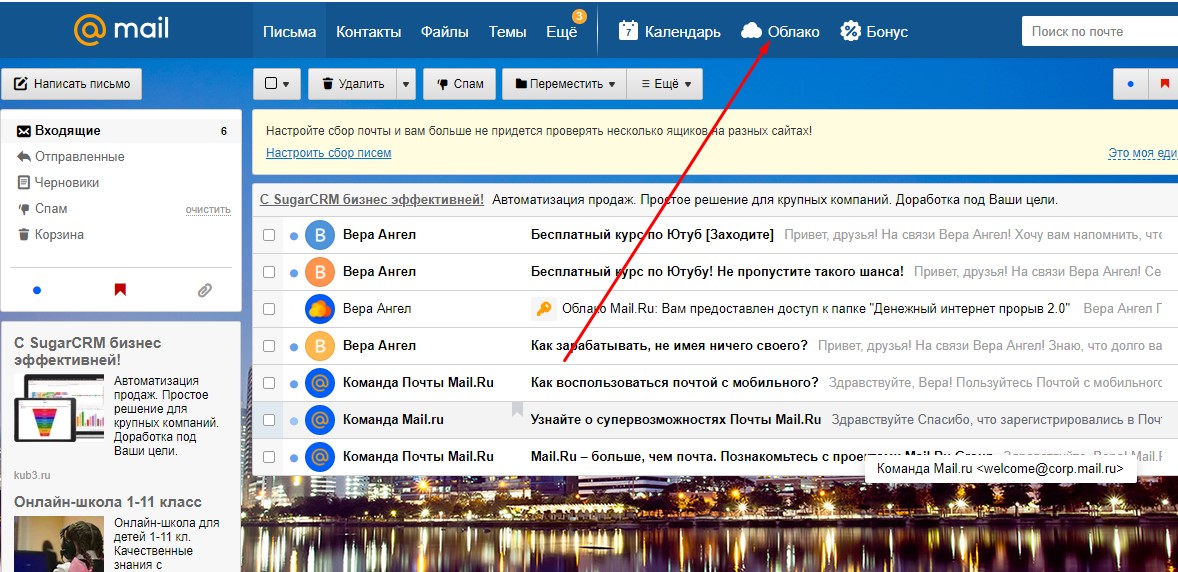Click avatar of Как зарабатывать email
The image size is (1178, 572).
[319, 346]
